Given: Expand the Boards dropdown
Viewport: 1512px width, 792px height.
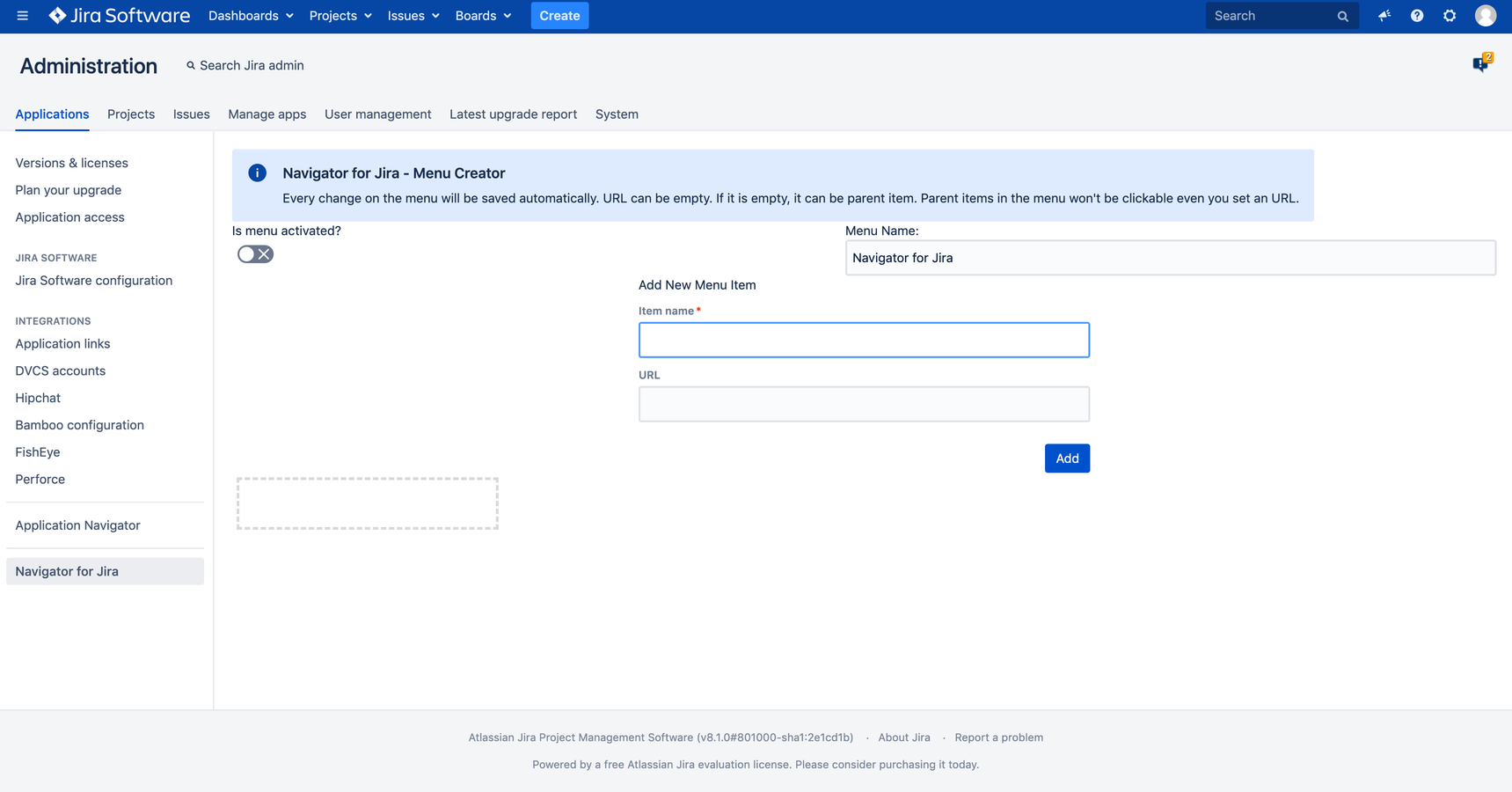Looking at the screenshot, I should (483, 16).
